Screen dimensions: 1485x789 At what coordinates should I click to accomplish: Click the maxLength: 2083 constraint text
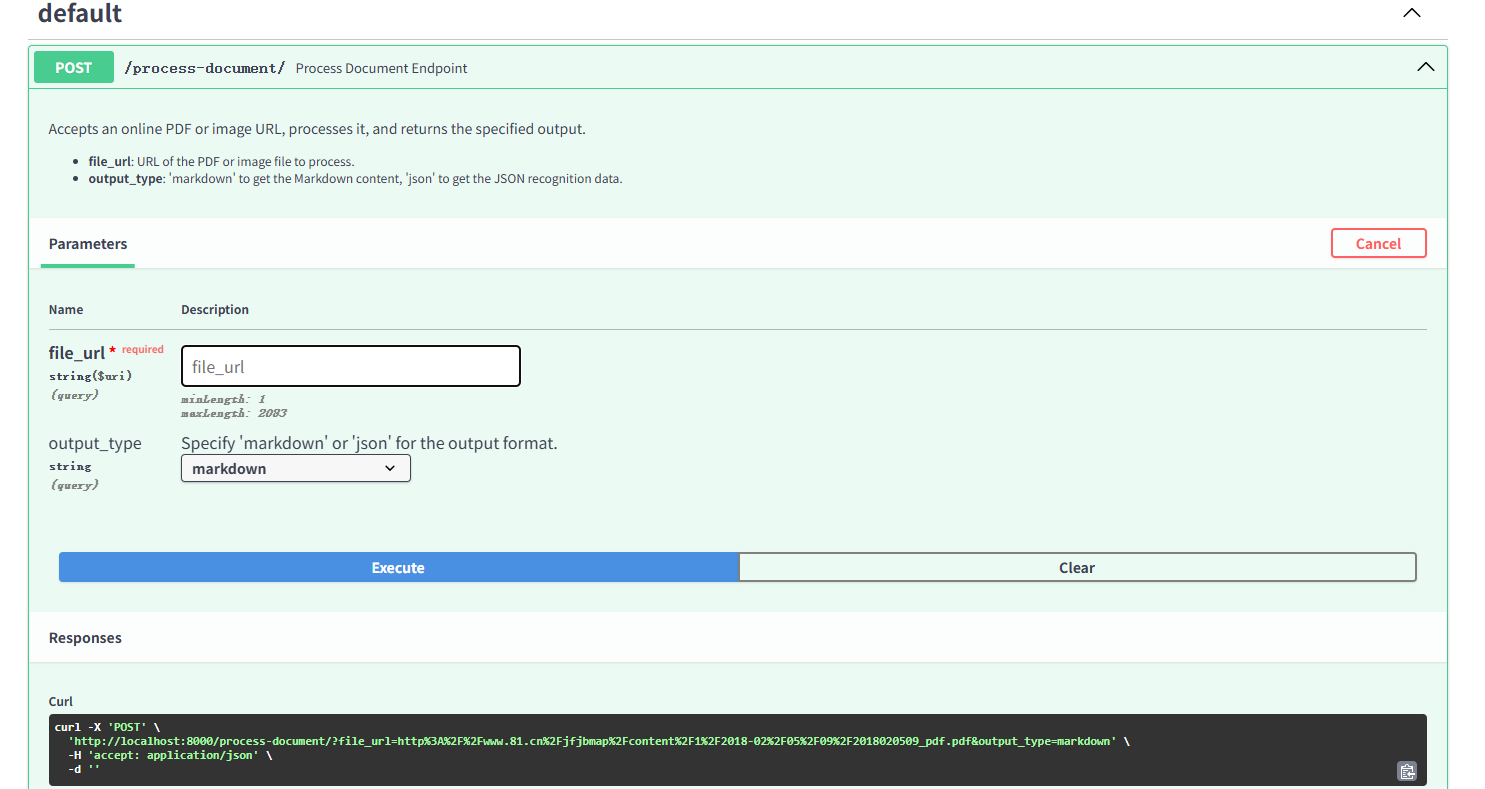click(234, 413)
